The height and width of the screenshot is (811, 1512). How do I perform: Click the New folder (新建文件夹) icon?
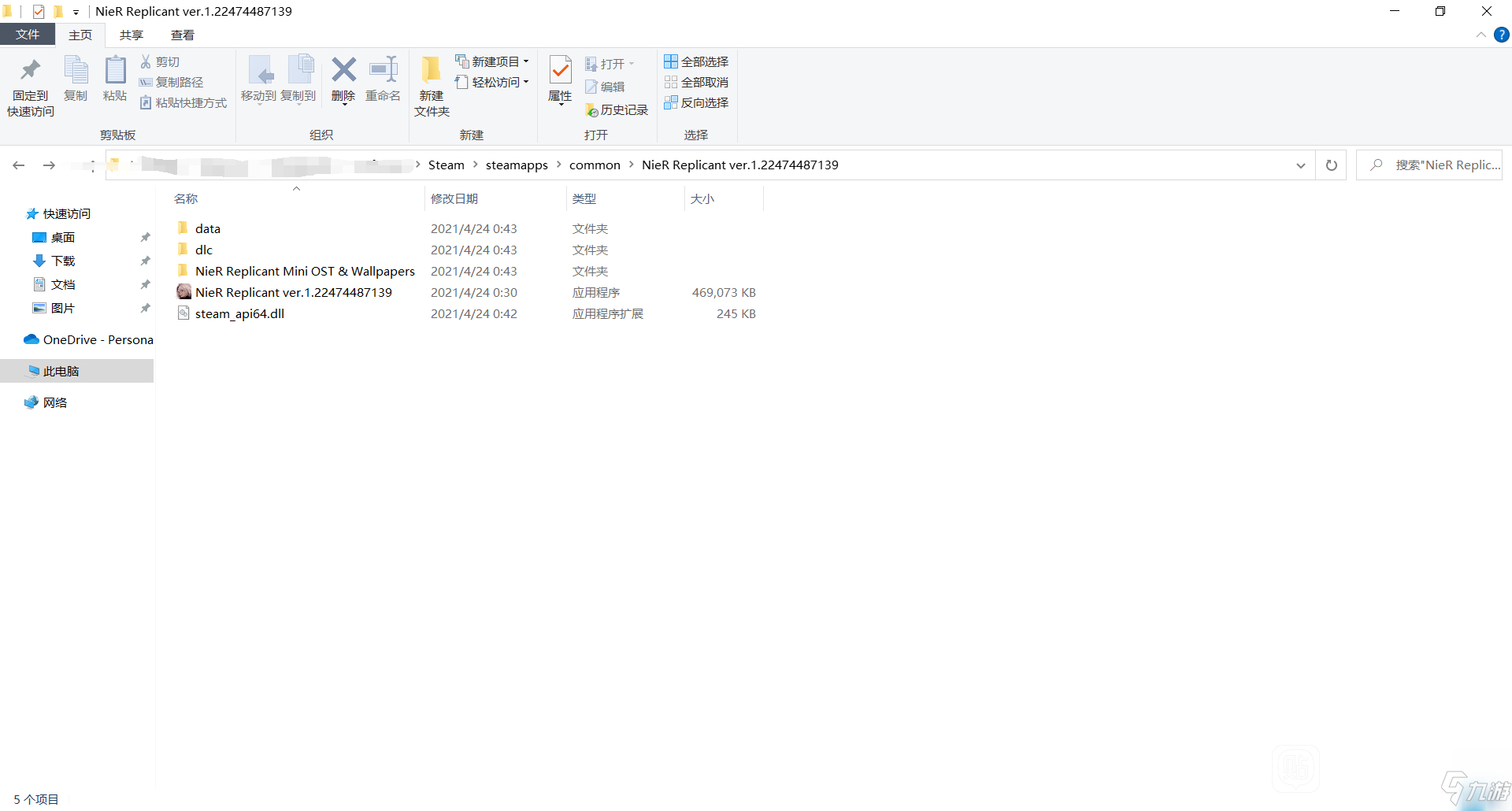tap(432, 70)
